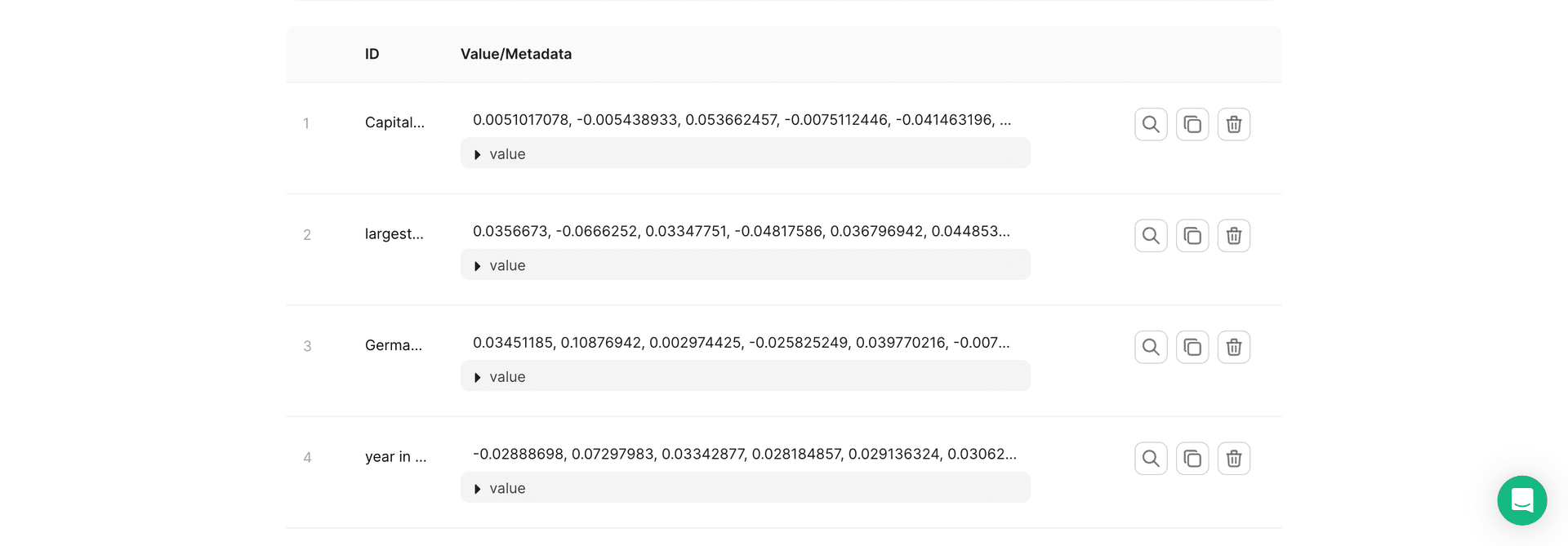
Task: Click the ID column header
Action: coord(372,54)
